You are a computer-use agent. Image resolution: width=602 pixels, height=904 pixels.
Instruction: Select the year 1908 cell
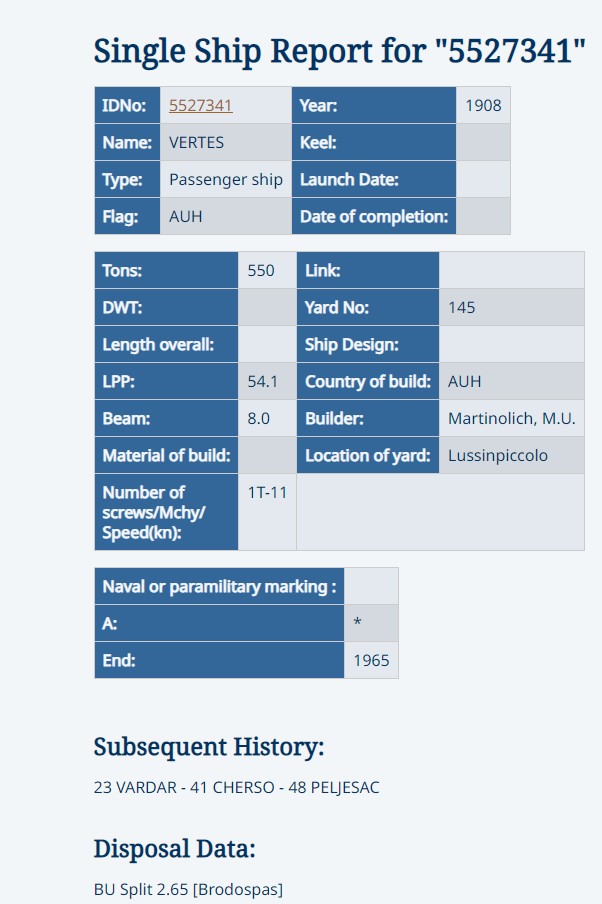(483, 106)
